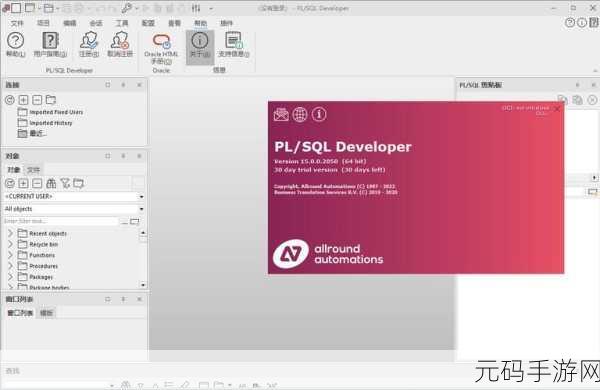Click the globe website icon in About dialog
Screen dimensions: 600x390
[300, 114]
